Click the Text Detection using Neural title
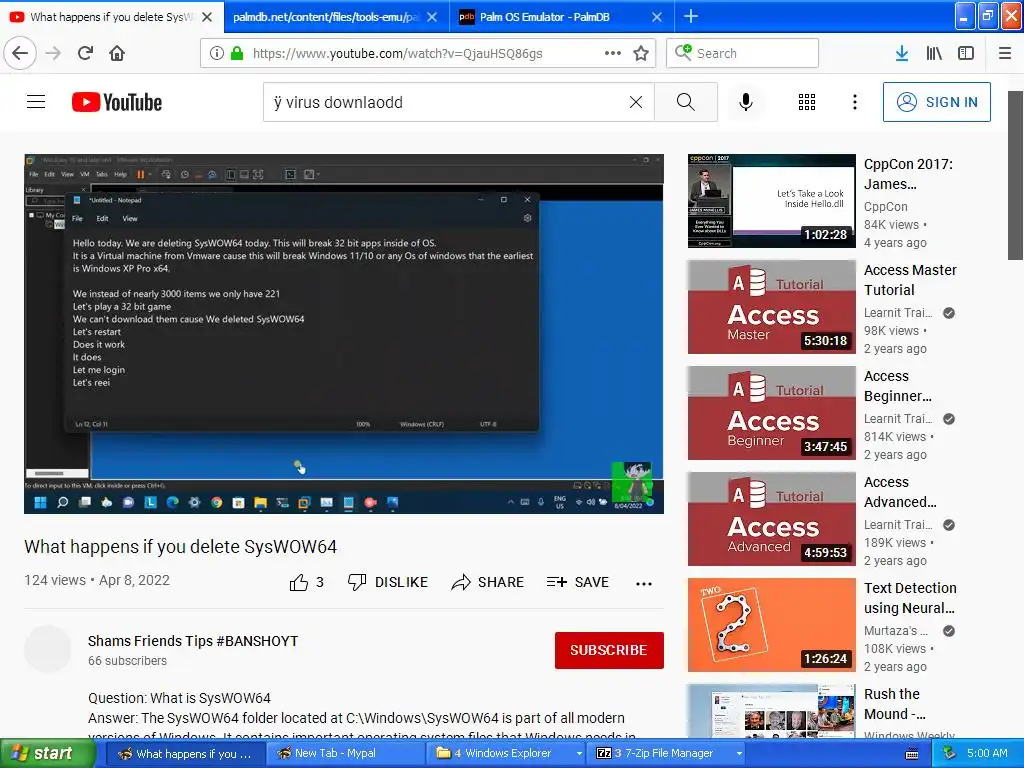Image resolution: width=1024 pixels, height=768 pixels. tap(910, 598)
